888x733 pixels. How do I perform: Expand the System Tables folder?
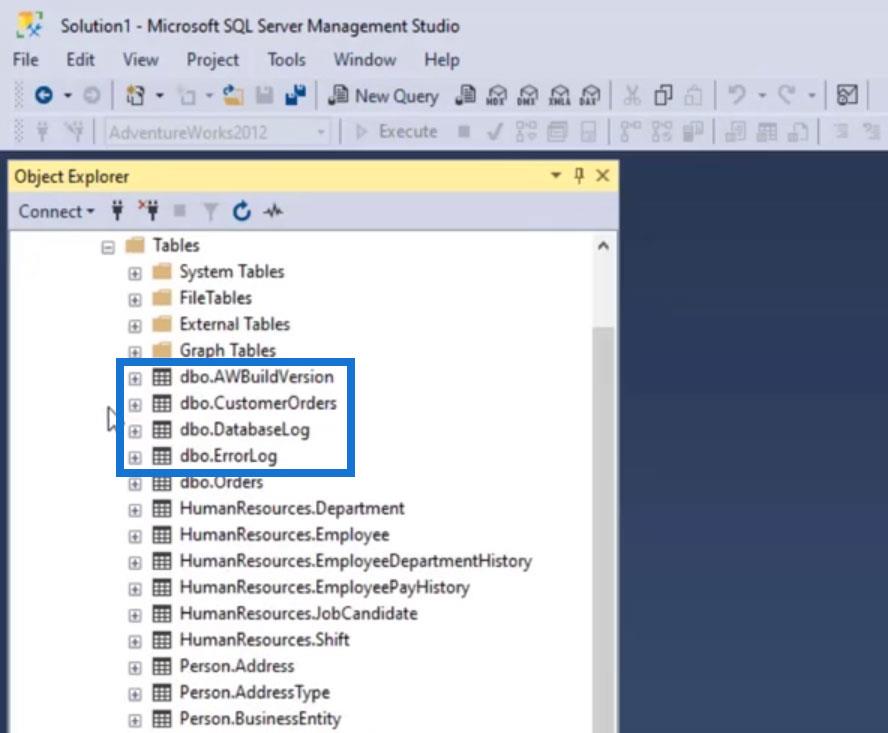tap(135, 272)
